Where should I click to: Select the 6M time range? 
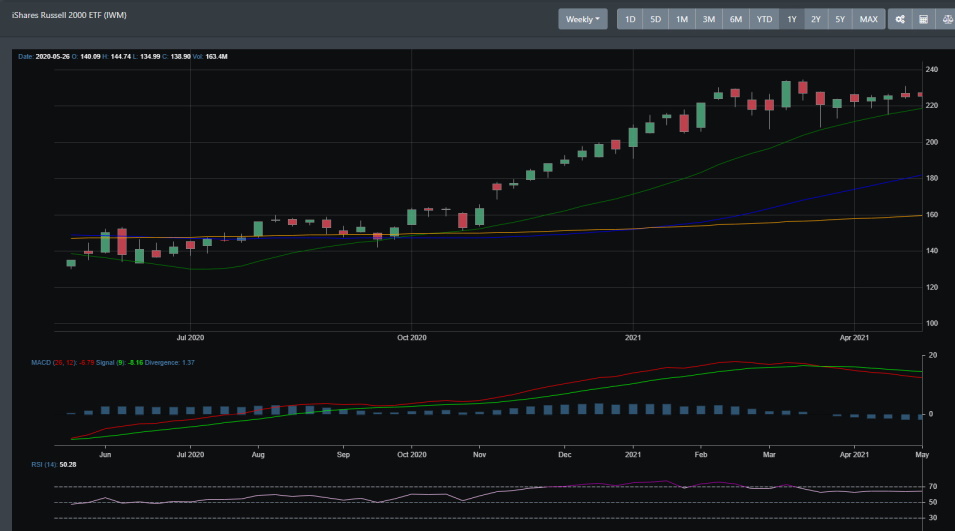click(x=736, y=19)
